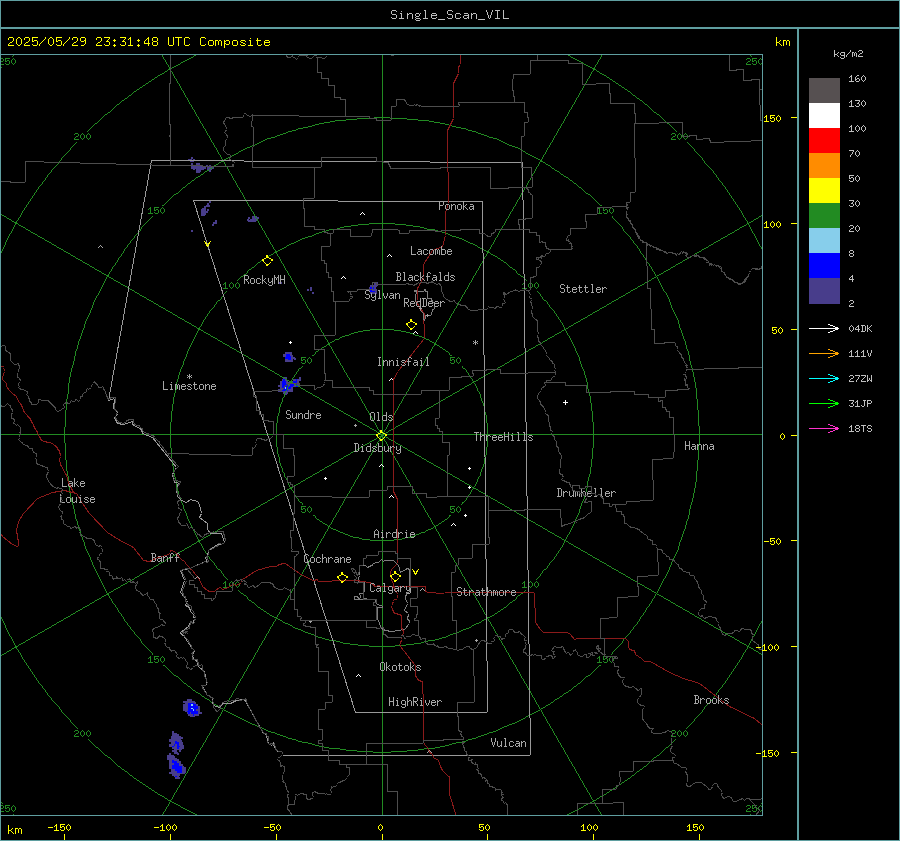Click the red 70-100 legend color block
This screenshot has width=900, height=841.
point(824,141)
